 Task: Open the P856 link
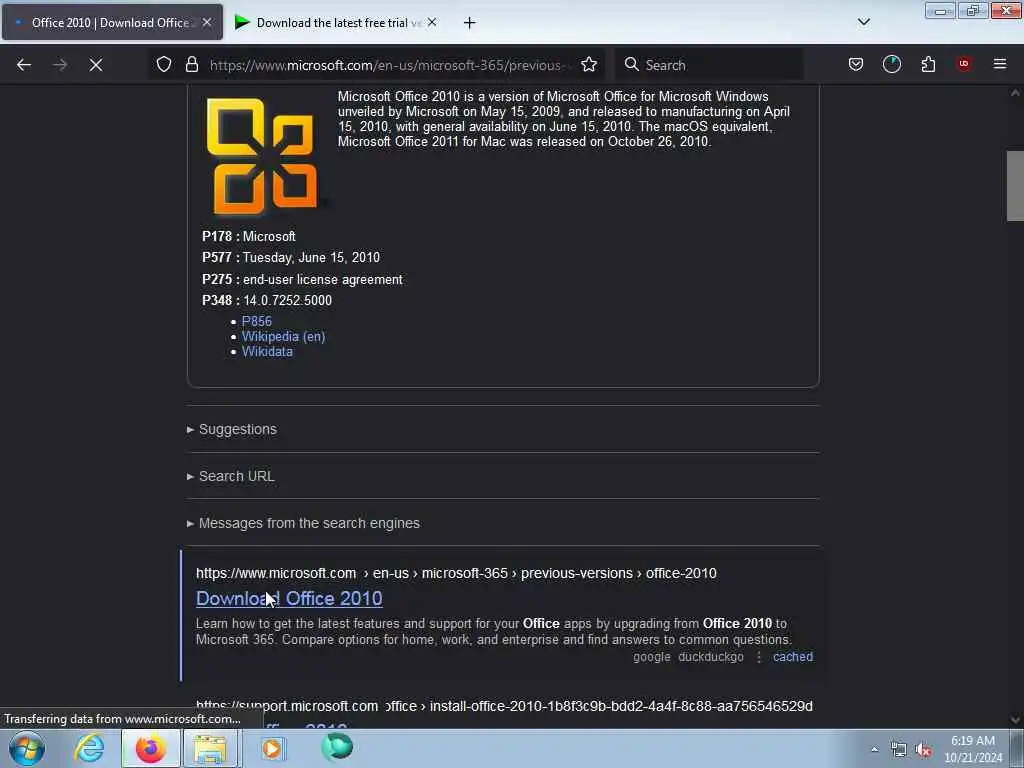[257, 321]
